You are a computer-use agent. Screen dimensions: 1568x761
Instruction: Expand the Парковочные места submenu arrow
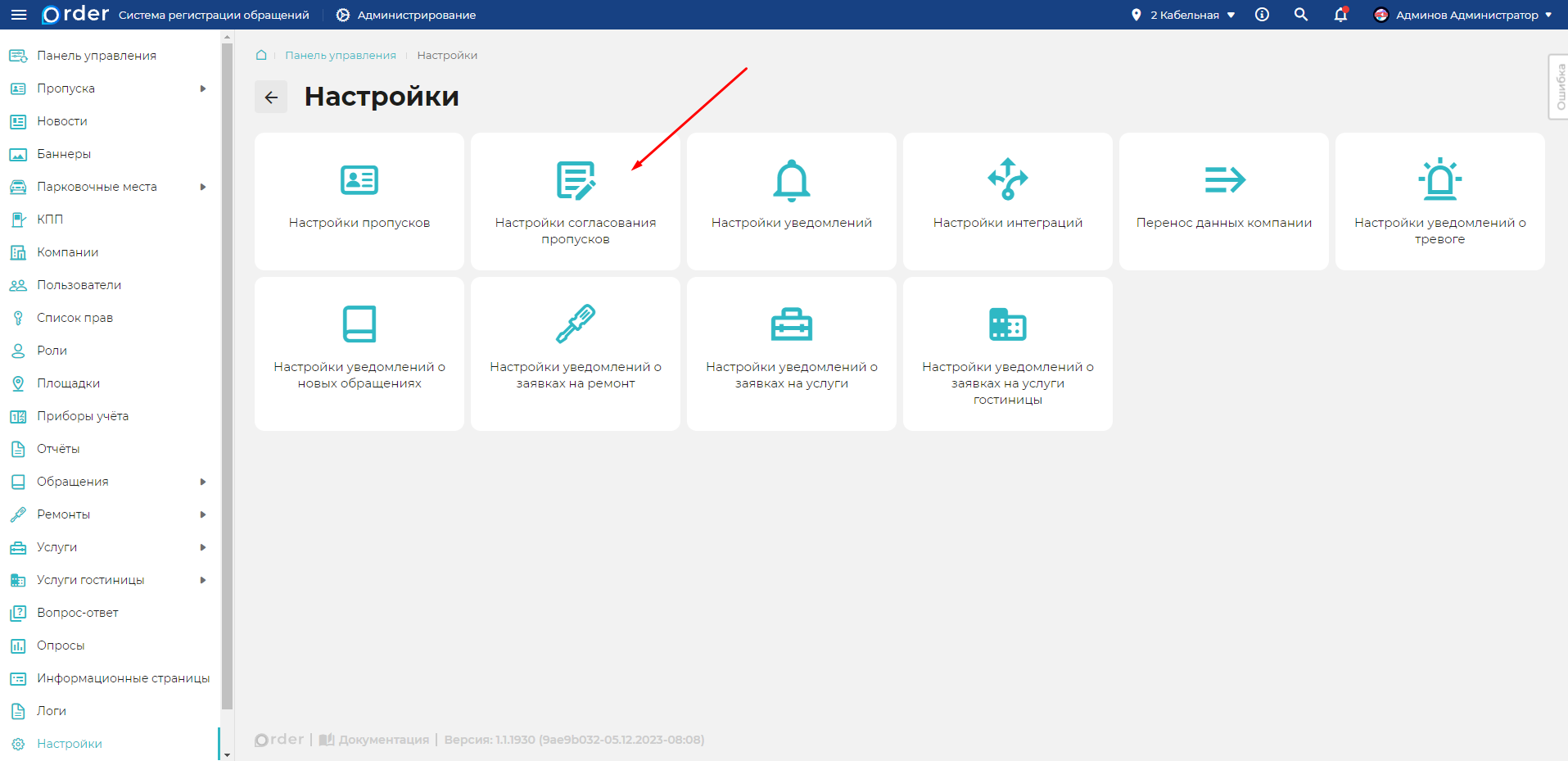click(x=203, y=187)
